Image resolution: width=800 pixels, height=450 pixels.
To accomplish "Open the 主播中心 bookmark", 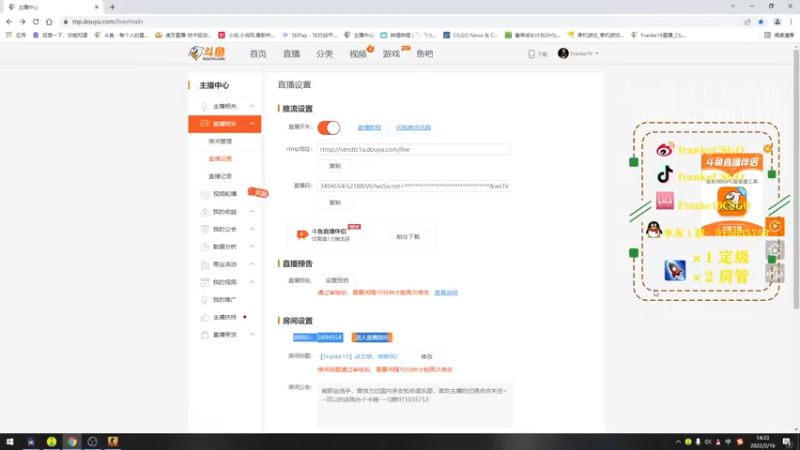I will point(359,35).
